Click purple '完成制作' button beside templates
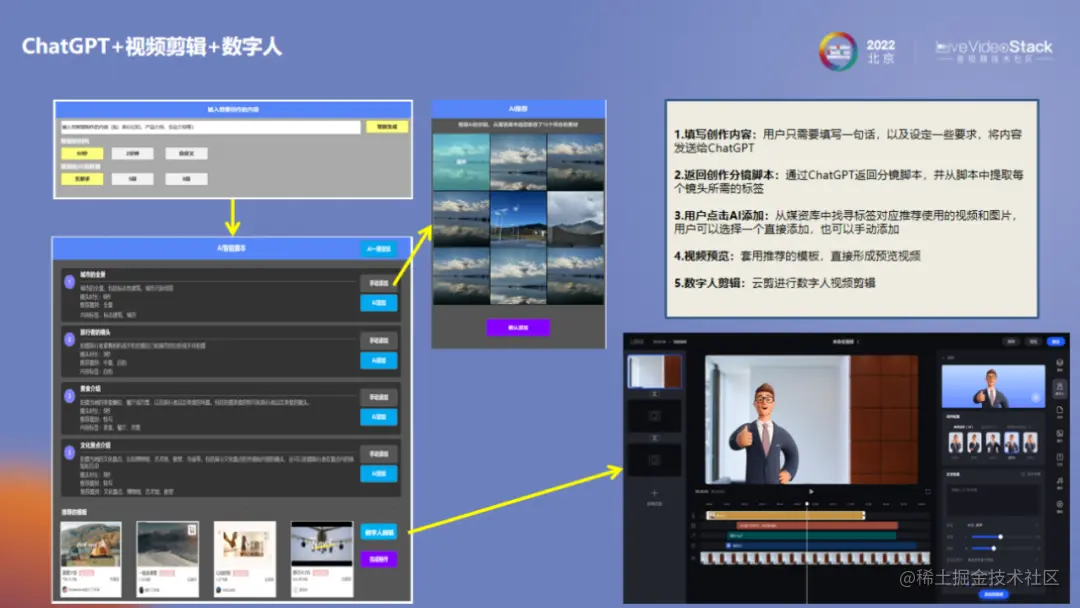This screenshot has height=608, width=1080. [379, 559]
